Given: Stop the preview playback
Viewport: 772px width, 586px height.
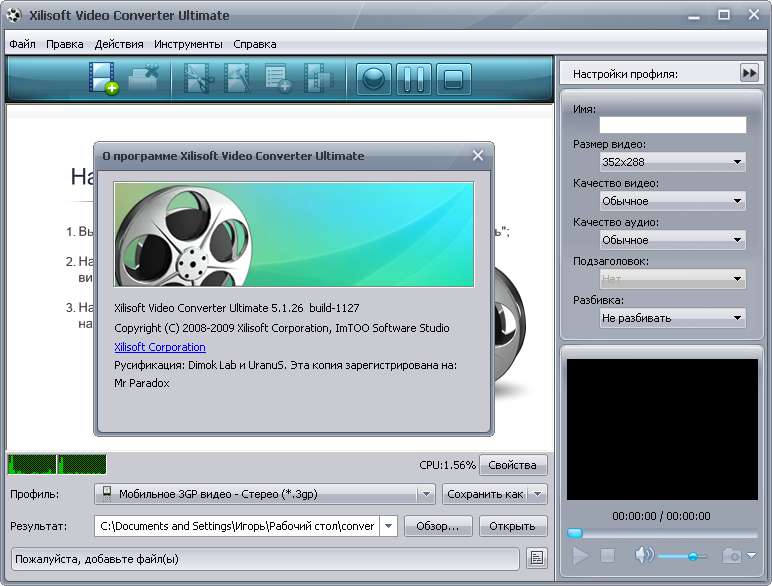Looking at the screenshot, I should click(x=608, y=556).
